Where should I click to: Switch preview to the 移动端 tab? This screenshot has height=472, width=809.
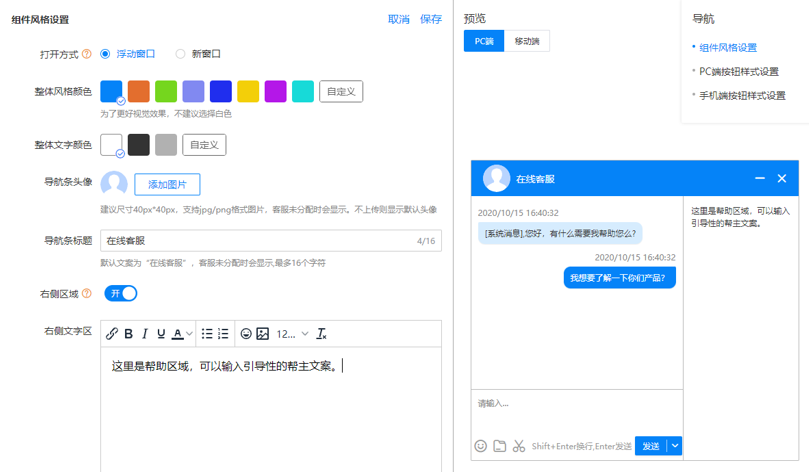526,41
